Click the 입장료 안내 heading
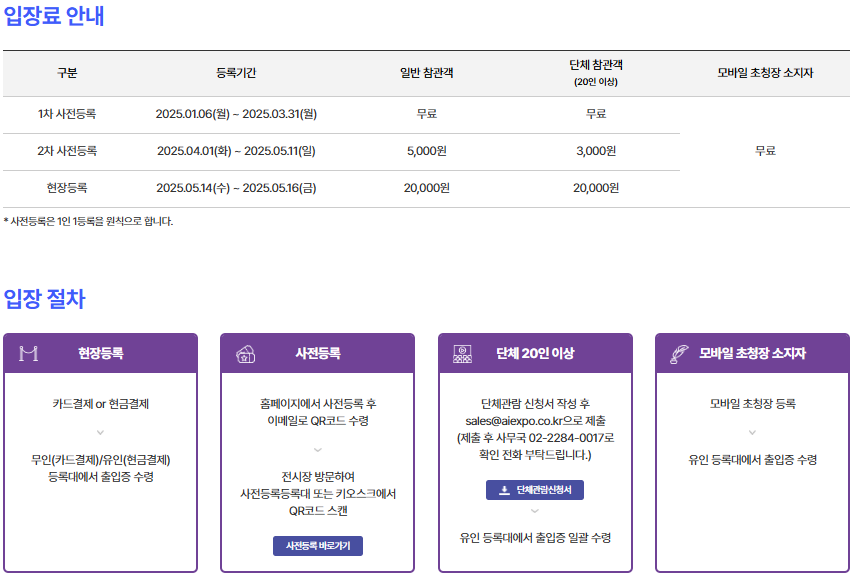The height and width of the screenshot is (576, 852). tap(54, 15)
